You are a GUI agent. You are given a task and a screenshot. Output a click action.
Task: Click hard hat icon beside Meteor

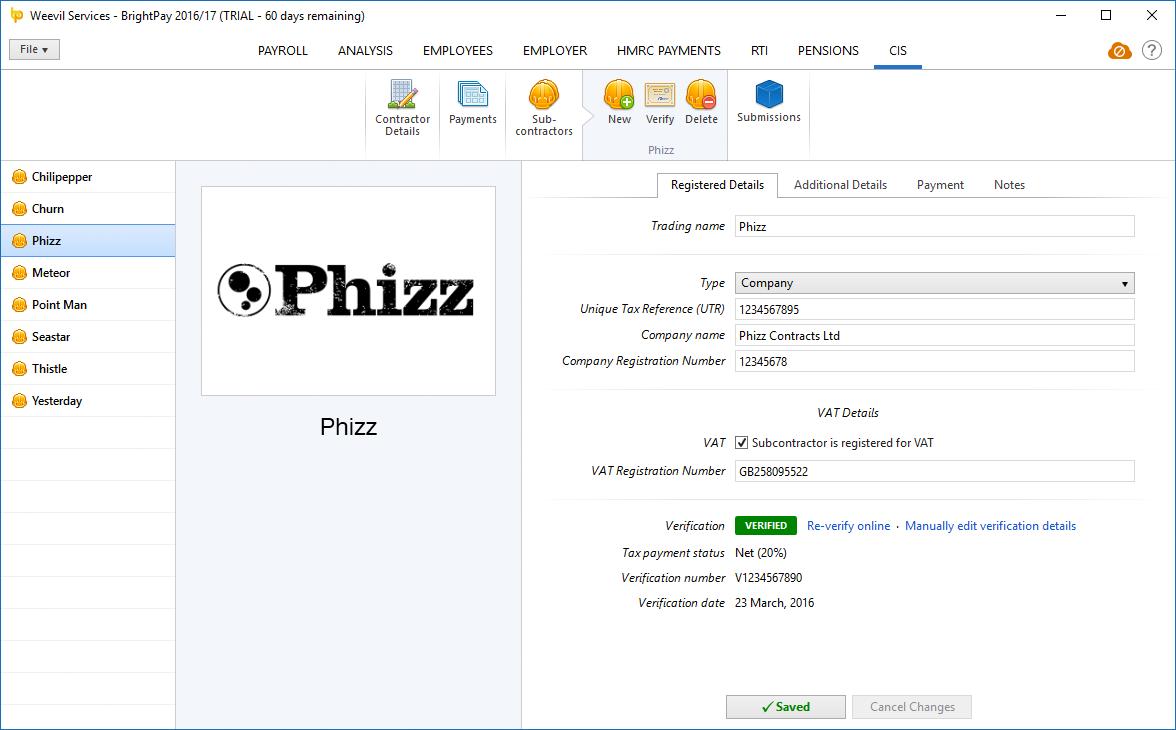pos(20,273)
